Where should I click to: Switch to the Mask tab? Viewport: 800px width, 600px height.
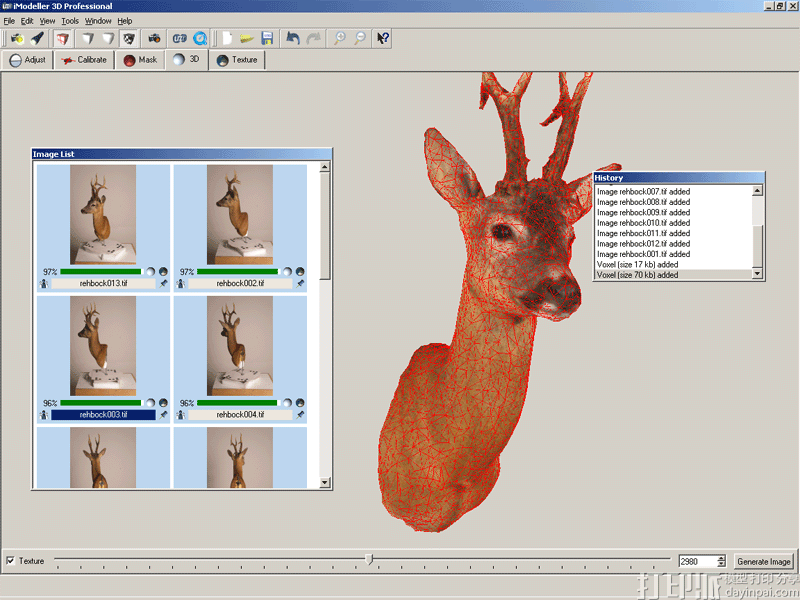[140, 60]
